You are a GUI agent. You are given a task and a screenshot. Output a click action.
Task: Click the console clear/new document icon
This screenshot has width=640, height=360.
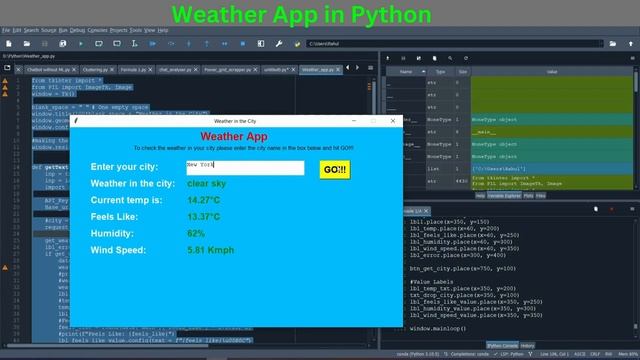click(596, 209)
